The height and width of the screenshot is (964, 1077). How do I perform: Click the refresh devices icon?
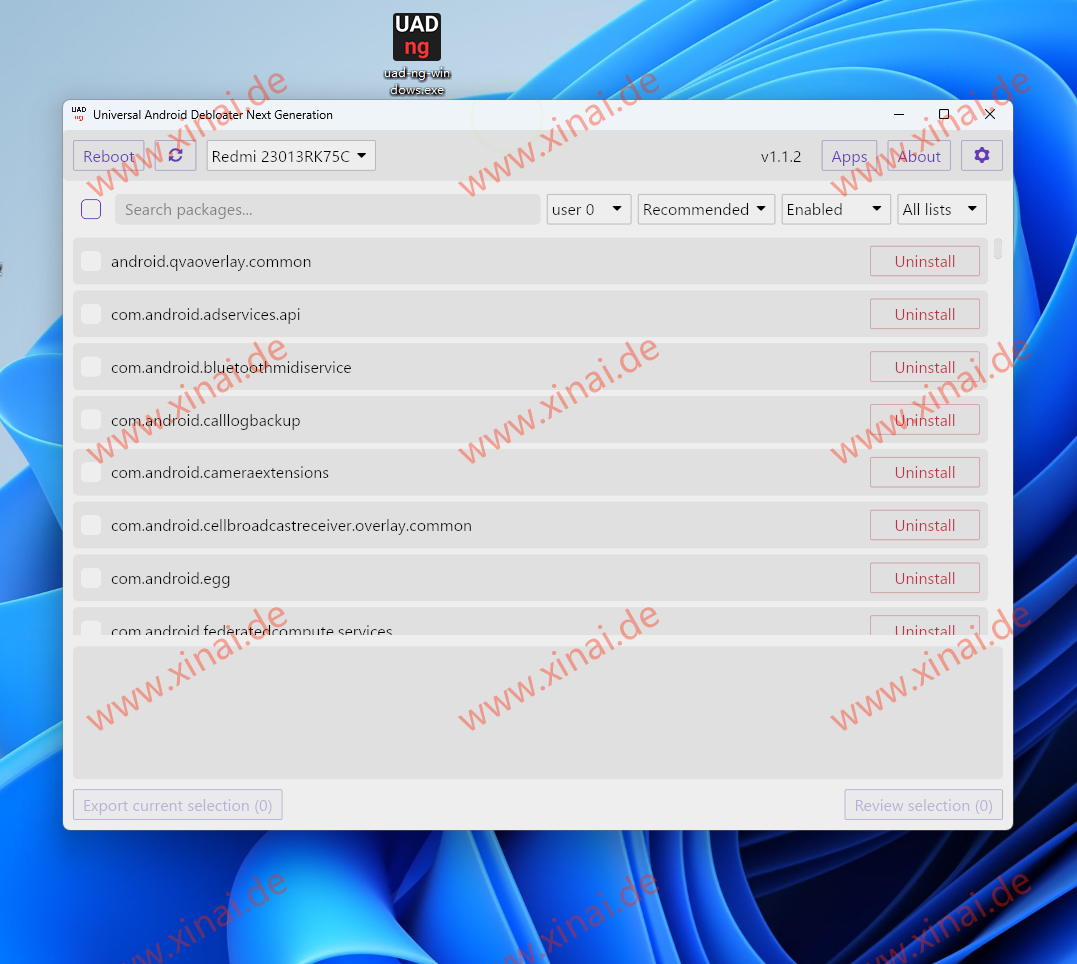coord(176,155)
